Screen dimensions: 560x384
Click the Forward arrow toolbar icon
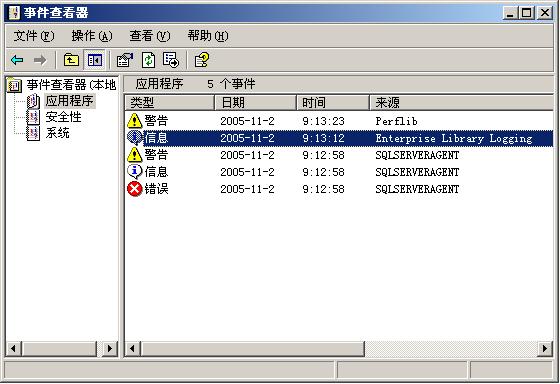pyautogui.click(x=40, y=60)
